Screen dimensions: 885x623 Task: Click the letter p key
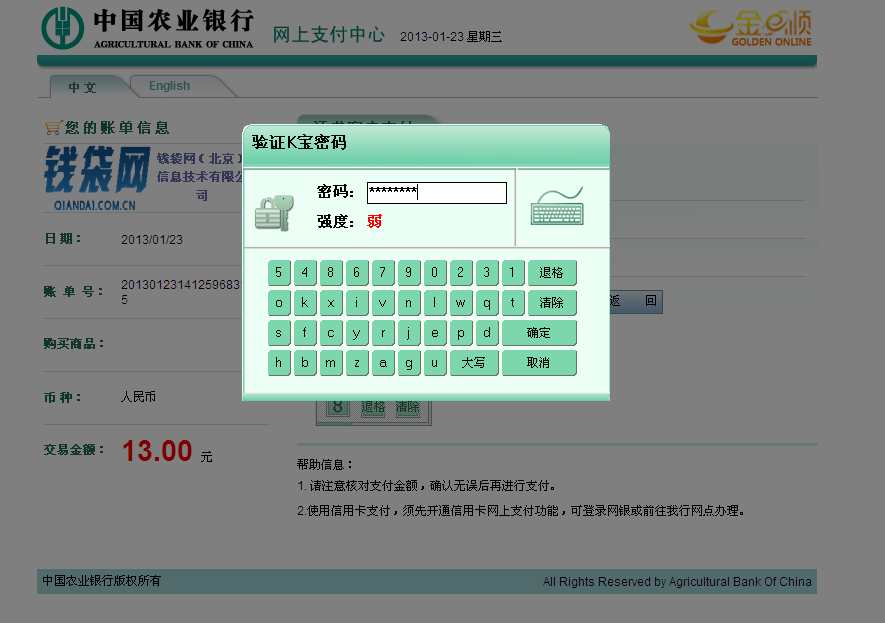pyautogui.click(x=461, y=332)
